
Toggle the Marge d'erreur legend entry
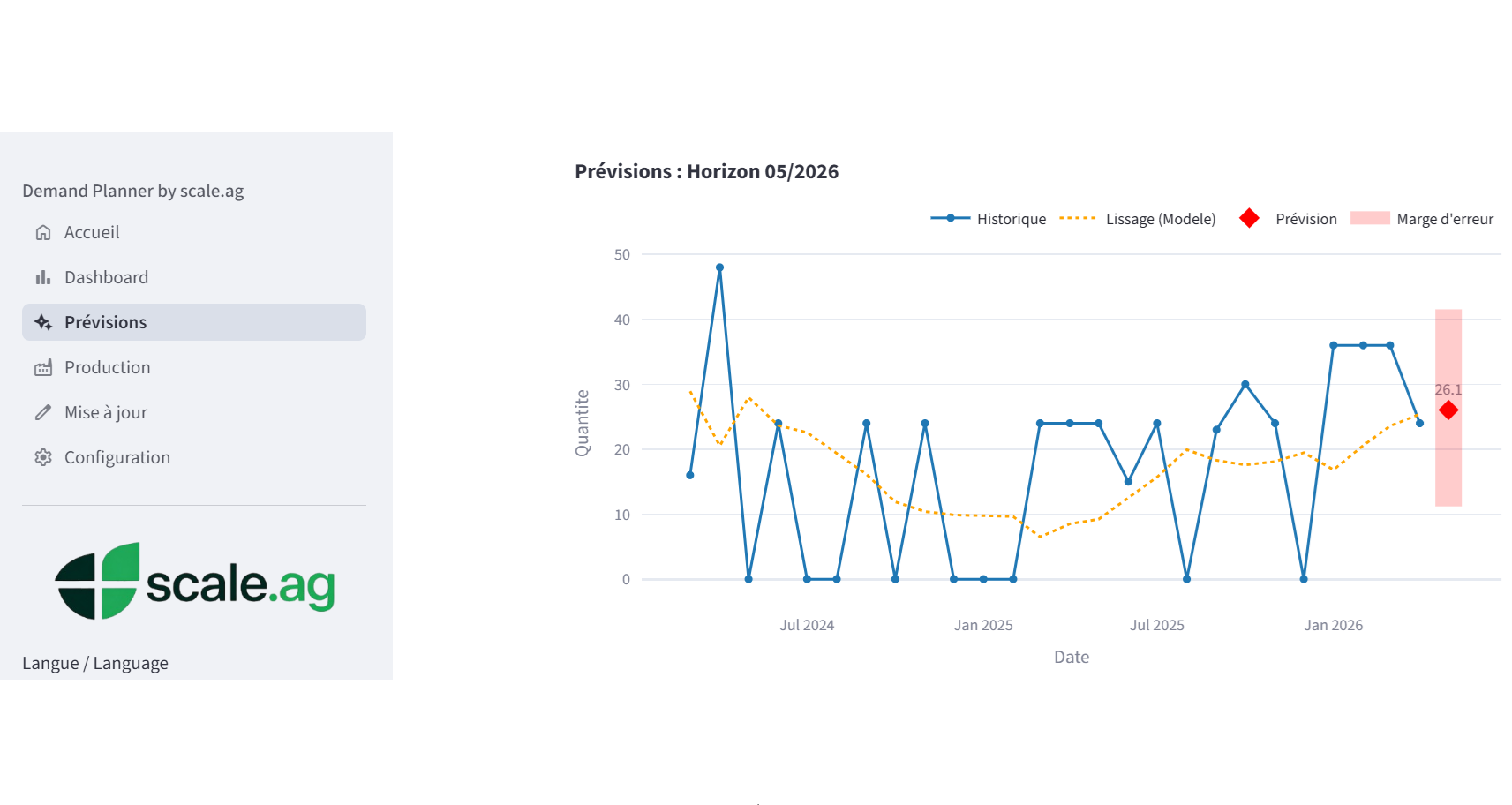tap(1422, 219)
